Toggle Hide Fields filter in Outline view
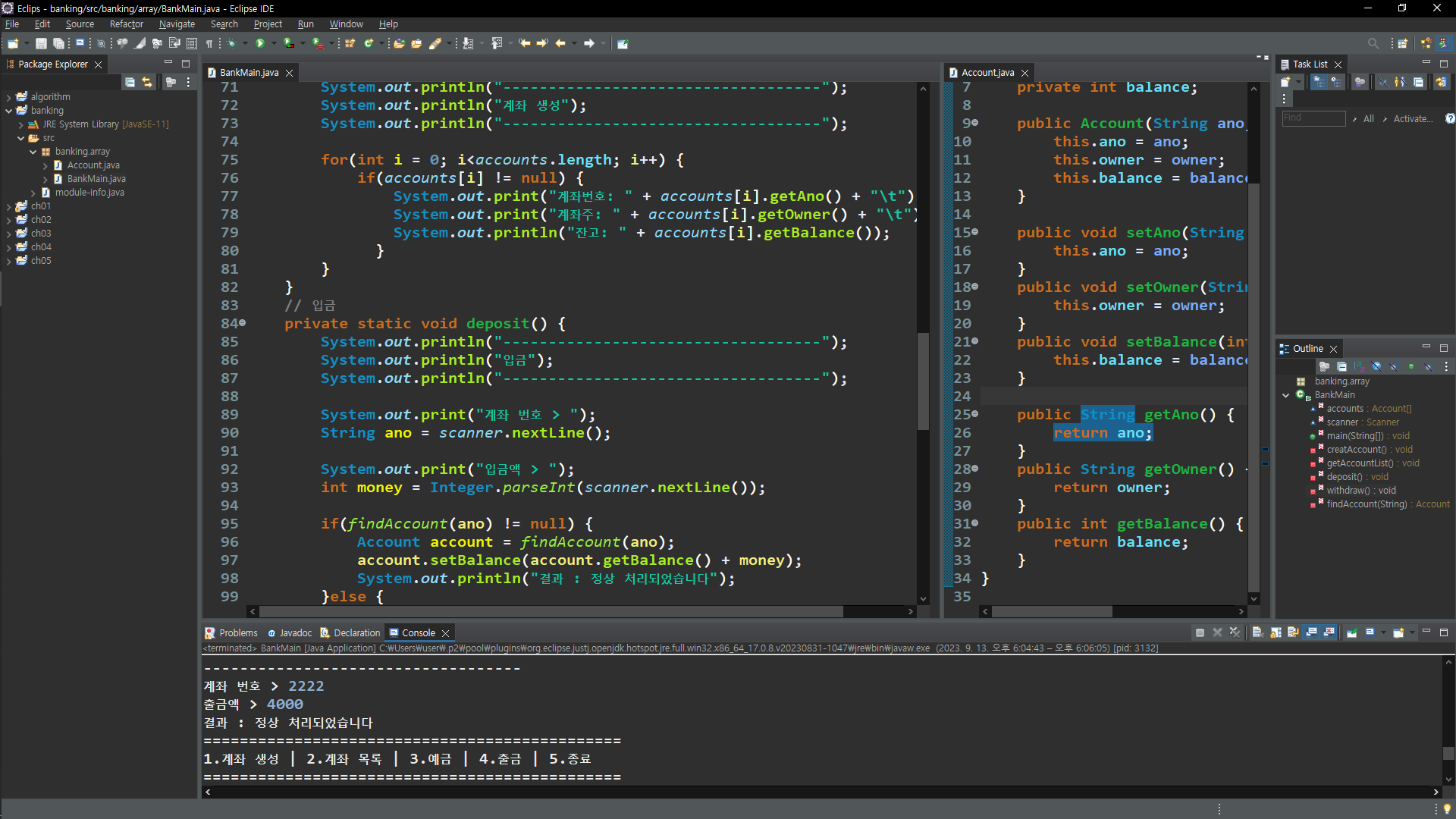Screen dimensions: 1456x819 pos(1376,366)
